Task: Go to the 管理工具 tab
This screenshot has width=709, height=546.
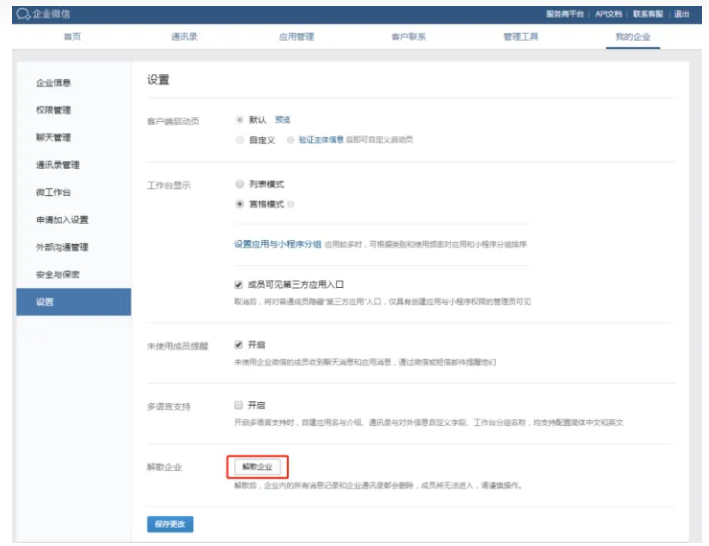Action: 520,37
